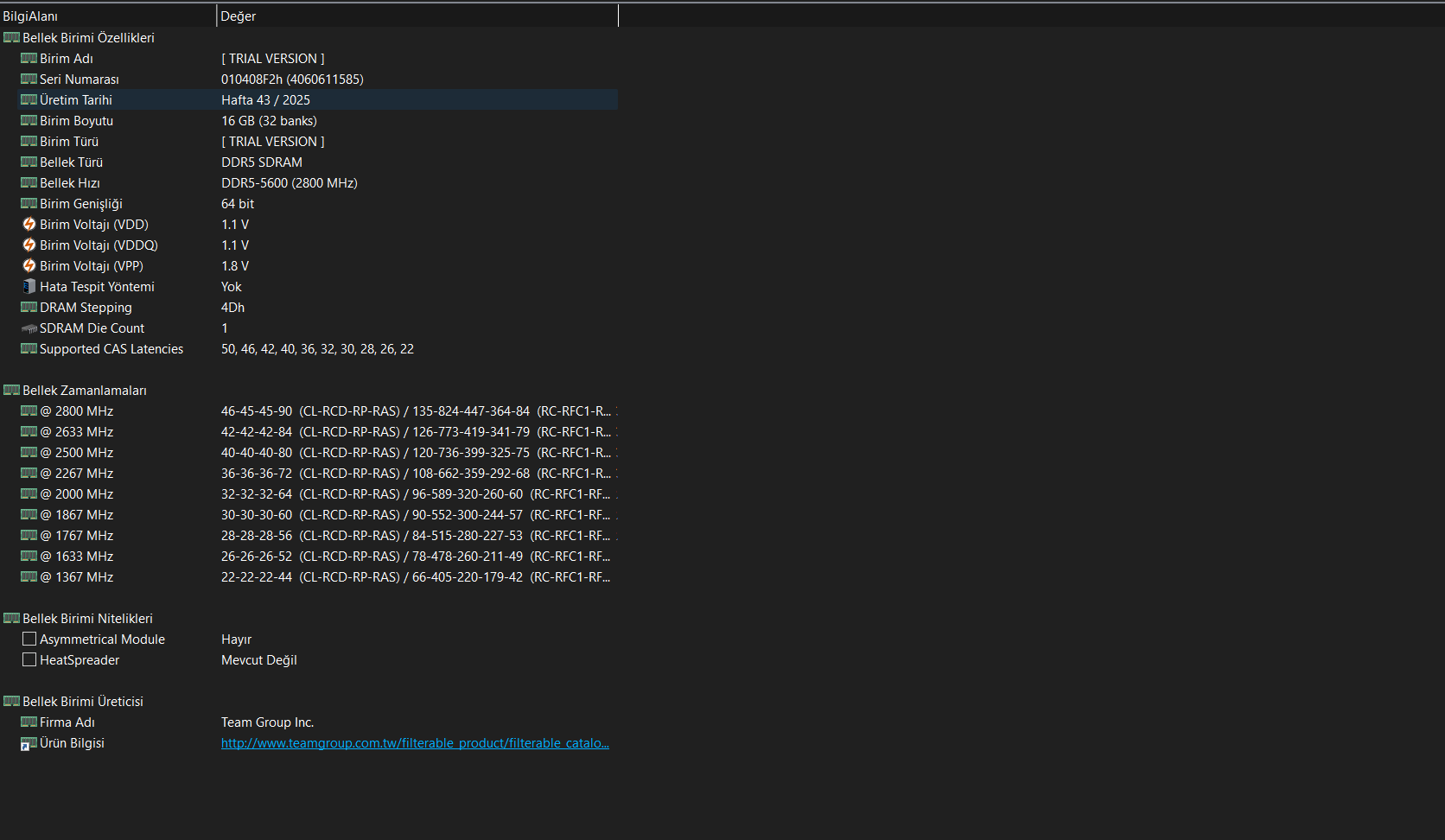Select the Supported CAS Latencies row
This screenshot has height=840, width=1445.
pyautogui.click(x=318, y=349)
